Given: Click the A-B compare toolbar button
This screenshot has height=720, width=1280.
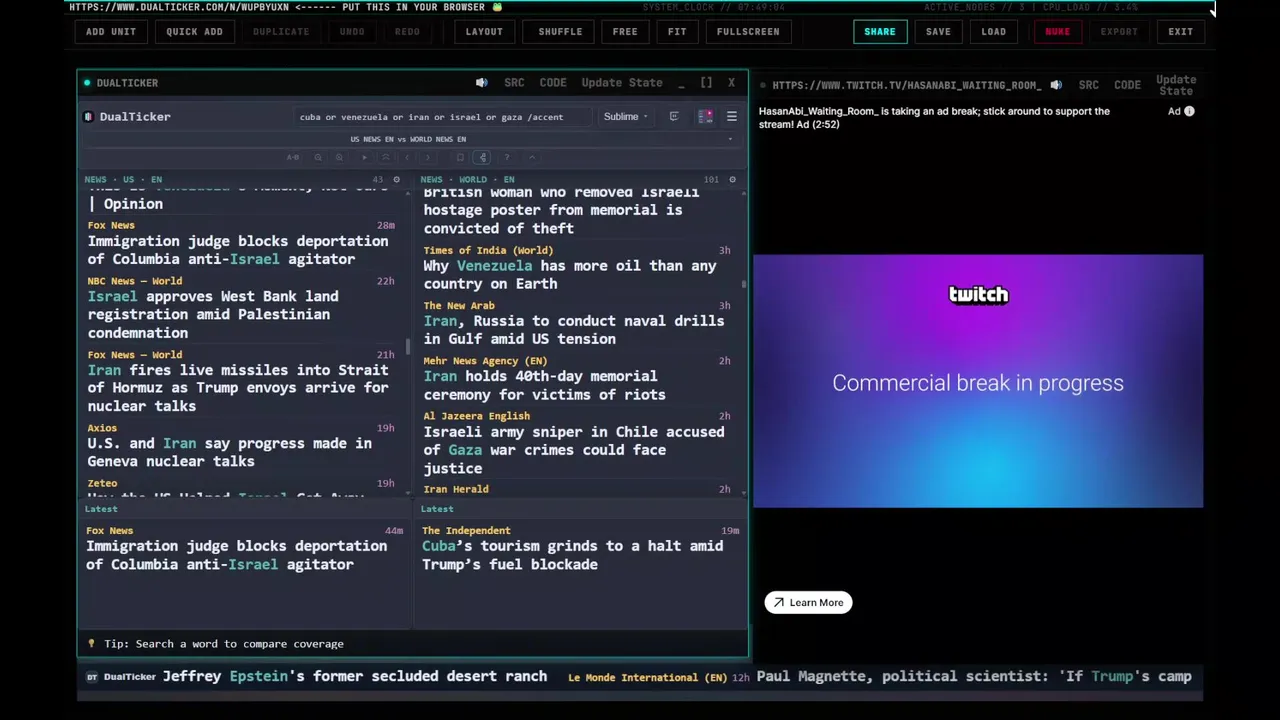Looking at the screenshot, I should click(293, 157).
